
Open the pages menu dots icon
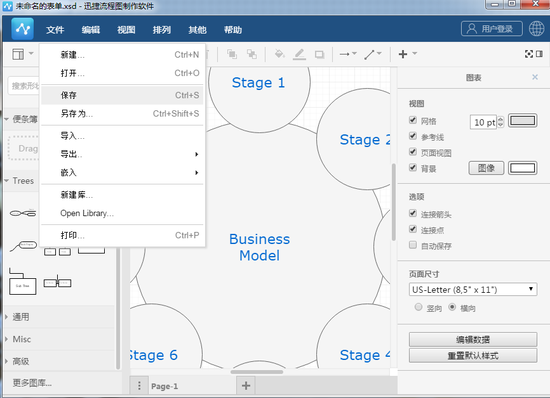[x=139, y=386]
